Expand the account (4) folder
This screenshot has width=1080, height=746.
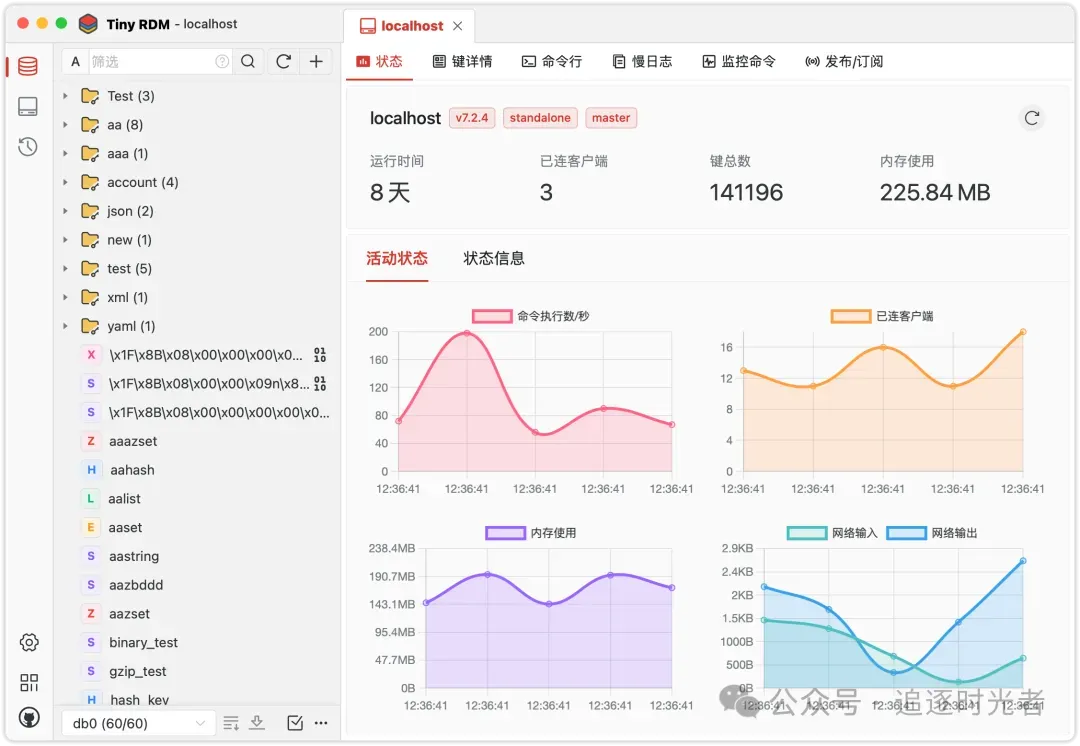(66, 183)
